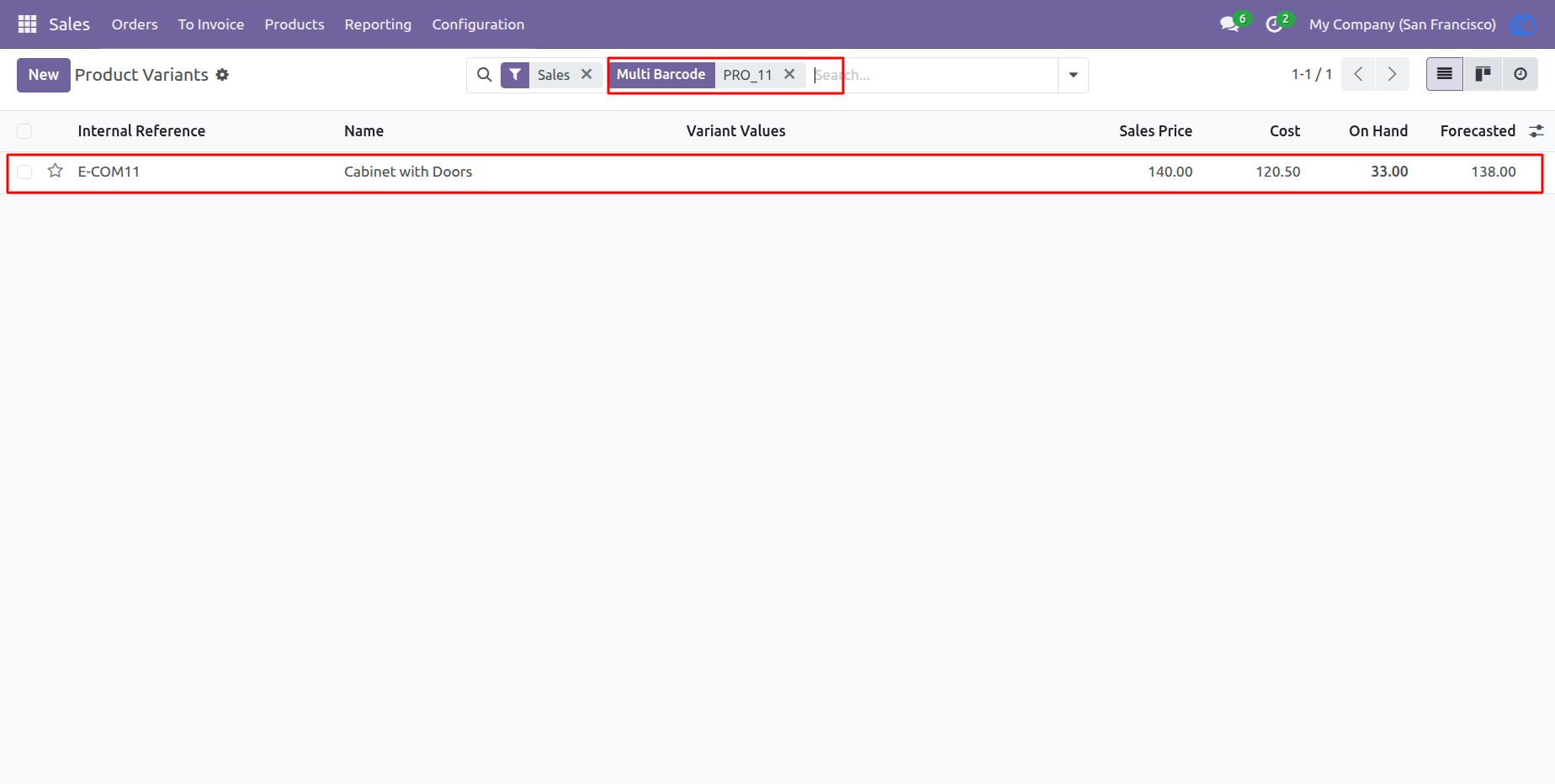The height and width of the screenshot is (784, 1555).
Task: Click the 1-1 / 1 pager counter
Action: tap(1312, 74)
